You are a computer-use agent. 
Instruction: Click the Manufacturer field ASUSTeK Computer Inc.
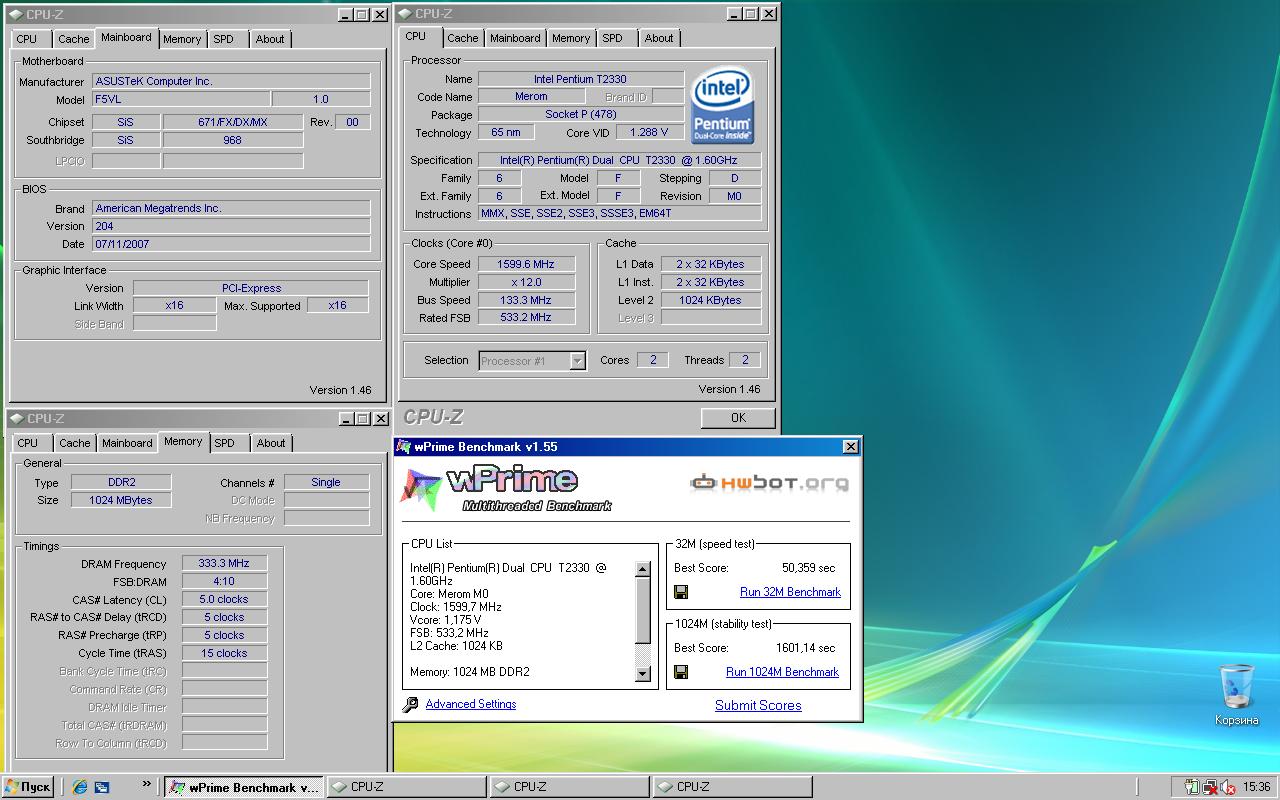[x=231, y=81]
